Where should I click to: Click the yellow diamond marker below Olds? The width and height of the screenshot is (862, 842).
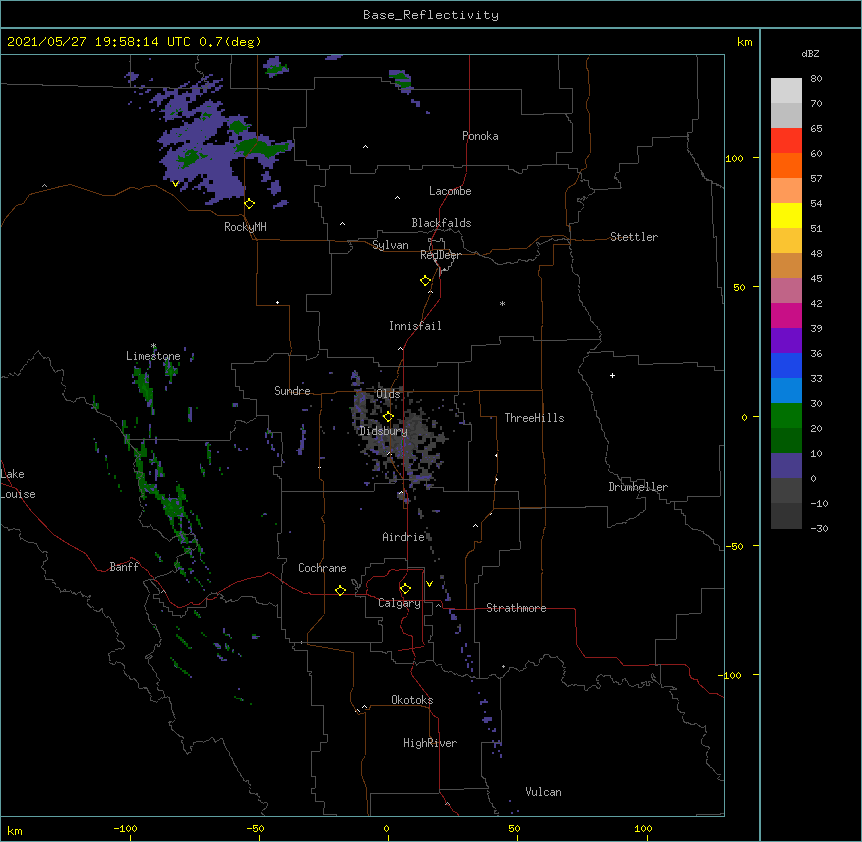pos(388,417)
